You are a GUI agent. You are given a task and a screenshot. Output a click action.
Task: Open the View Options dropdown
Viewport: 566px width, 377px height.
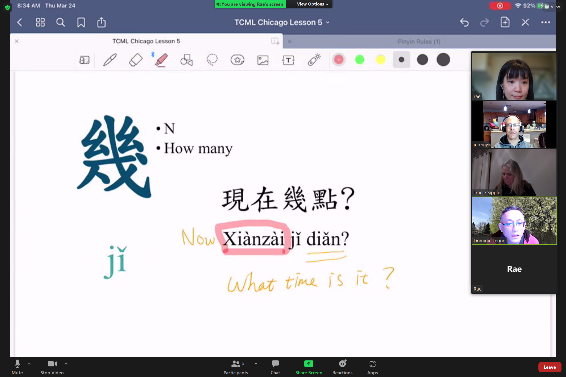pyautogui.click(x=312, y=4)
